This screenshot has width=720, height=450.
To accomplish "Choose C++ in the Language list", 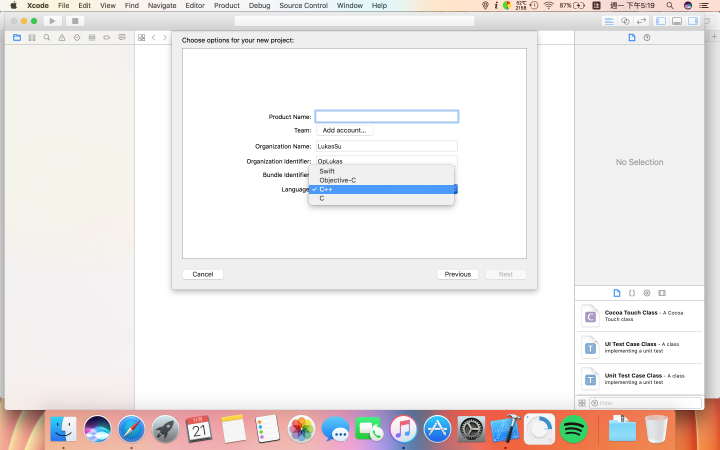I will (x=382, y=189).
